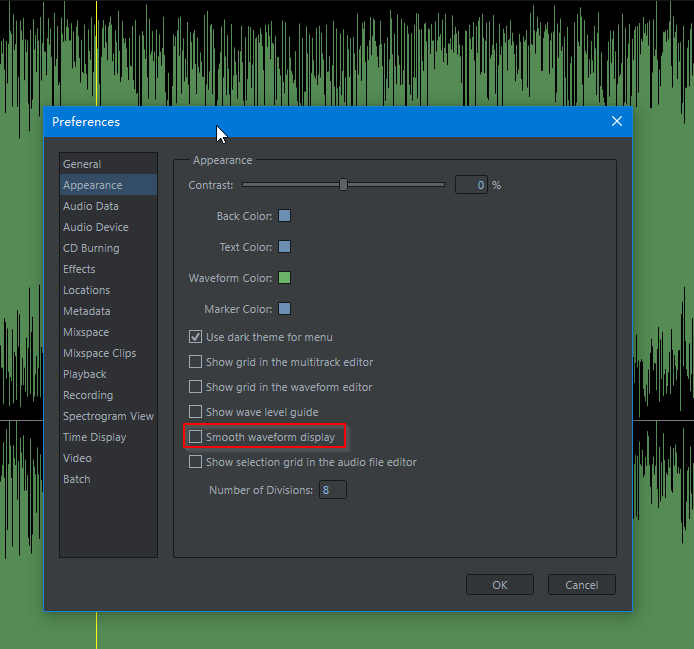Screen dimensions: 694x649
Task: Check Show selection grid in audio file editor
Action: 196,462
